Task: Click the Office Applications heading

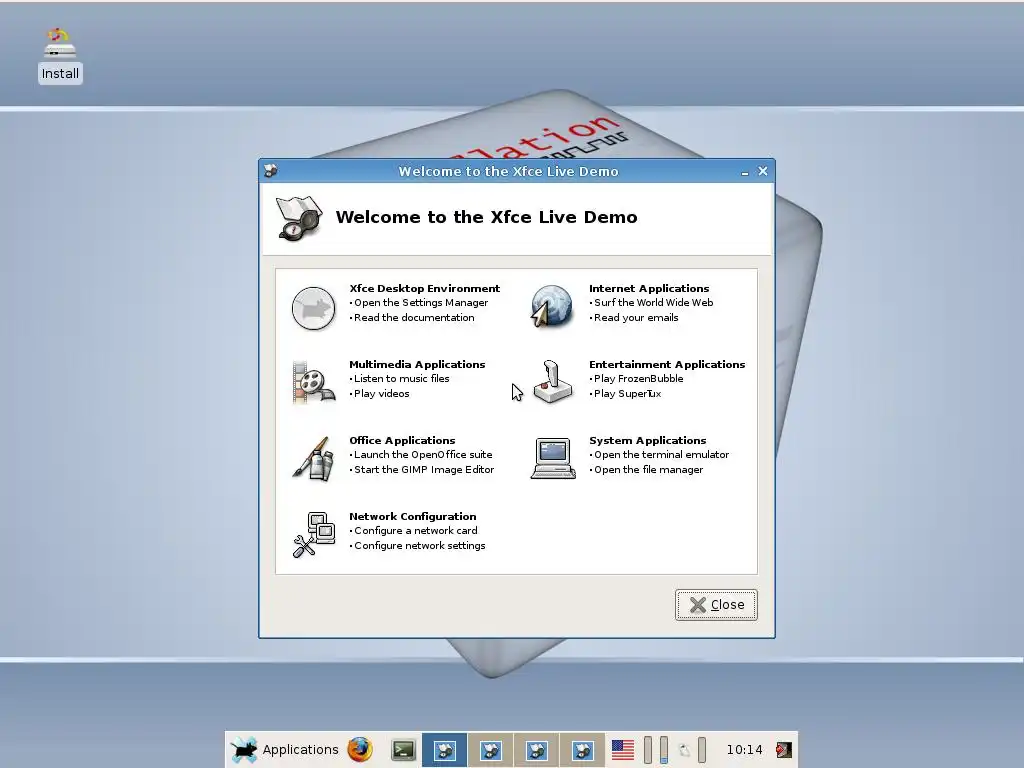Action: (402, 441)
